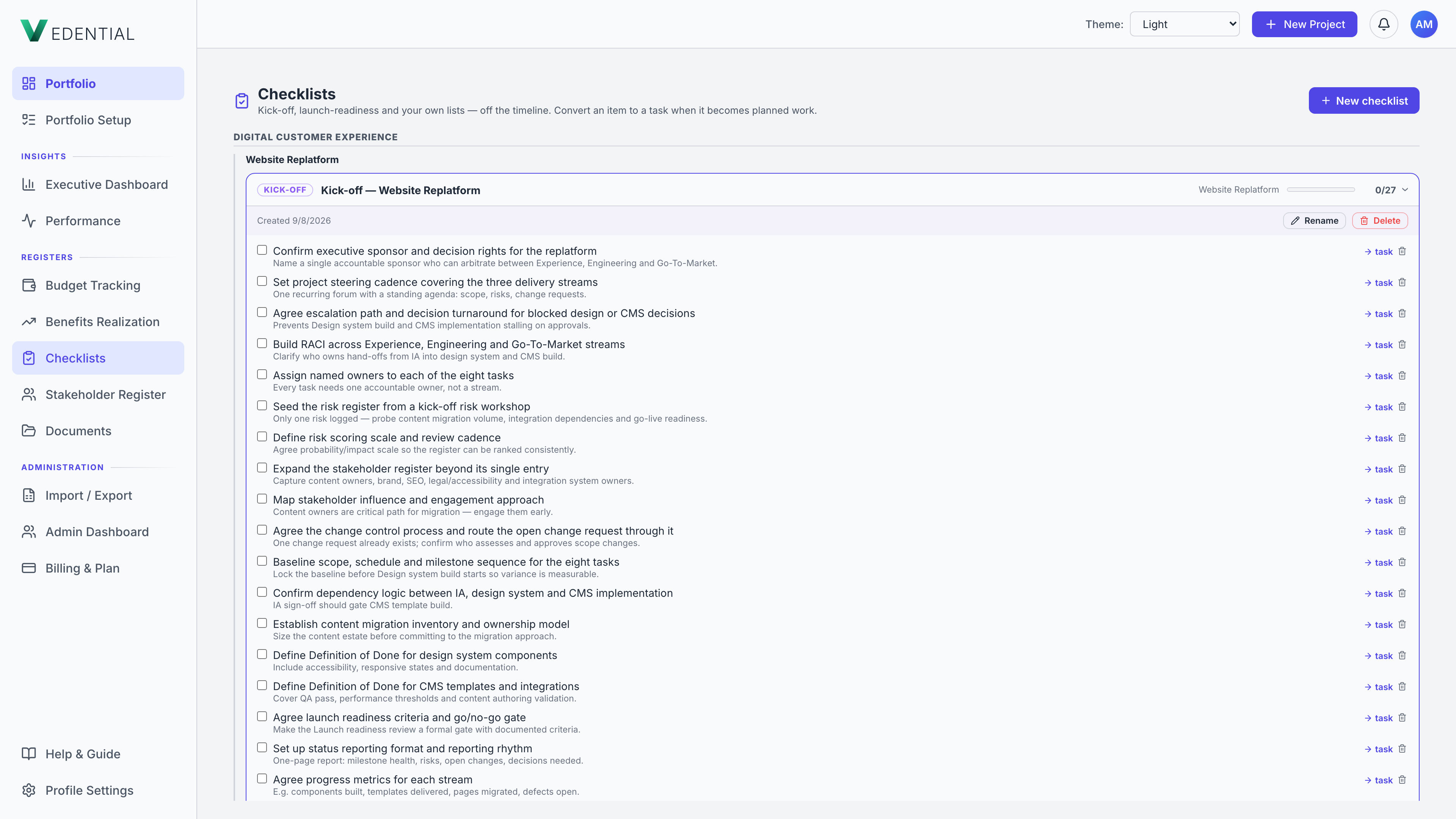Screen dimensions: 1456x819
Task: Navigate to Performance
Action: coord(98,221)
